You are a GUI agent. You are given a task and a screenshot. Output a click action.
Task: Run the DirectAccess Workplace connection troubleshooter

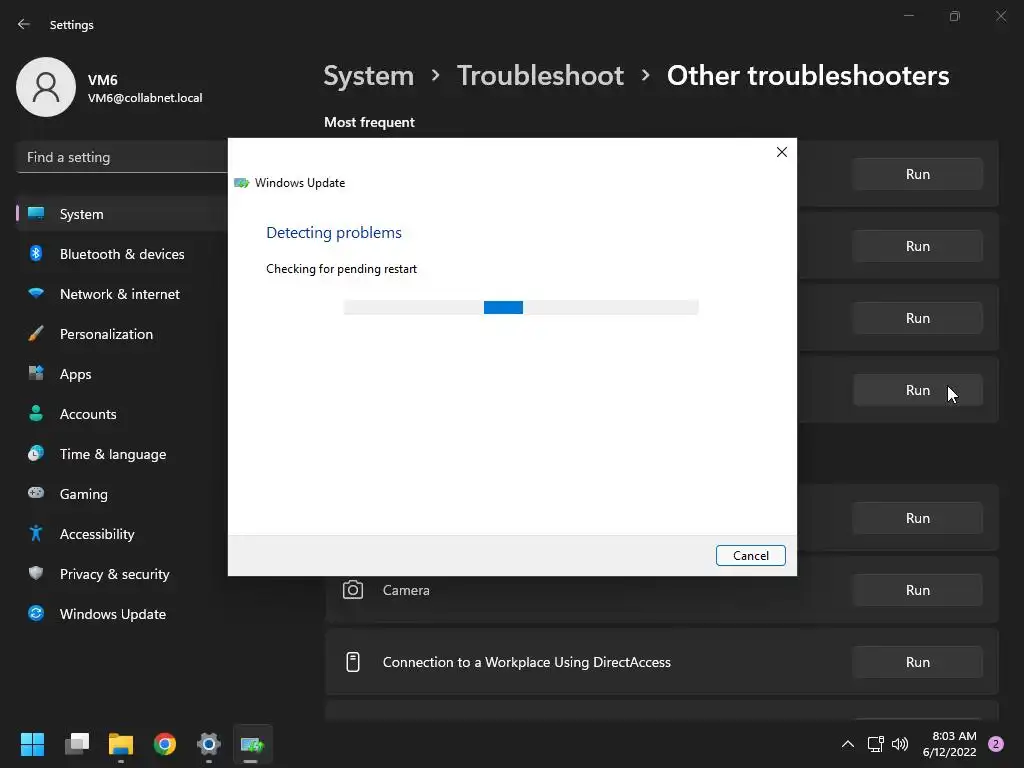tap(918, 662)
